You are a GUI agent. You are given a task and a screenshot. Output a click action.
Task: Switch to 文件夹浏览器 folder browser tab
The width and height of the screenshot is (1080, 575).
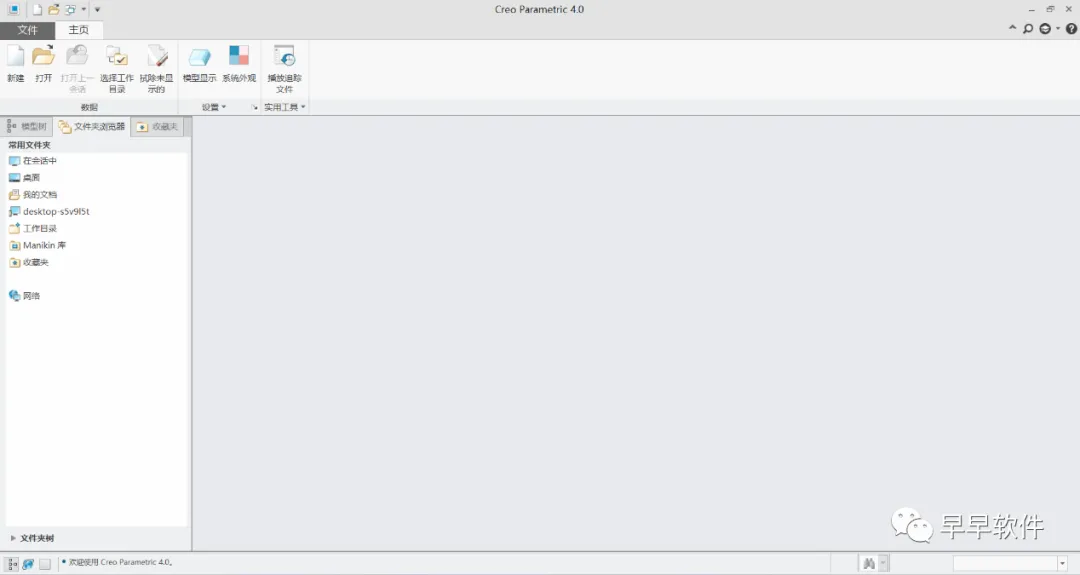click(92, 127)
